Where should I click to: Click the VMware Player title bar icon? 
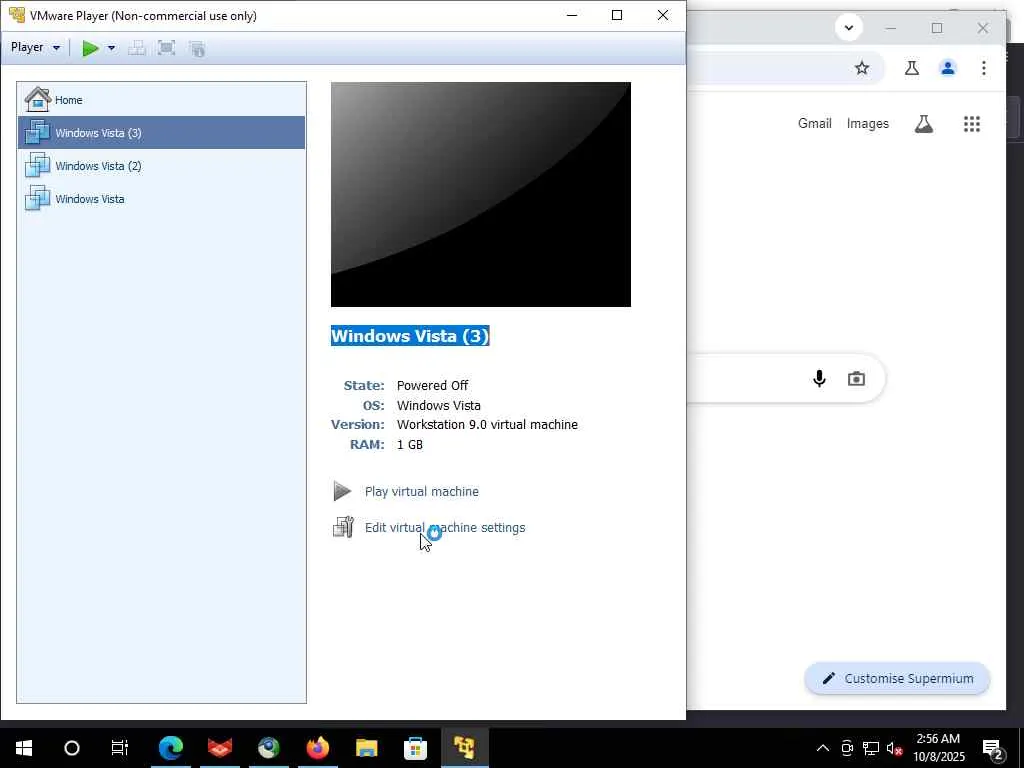16,15
